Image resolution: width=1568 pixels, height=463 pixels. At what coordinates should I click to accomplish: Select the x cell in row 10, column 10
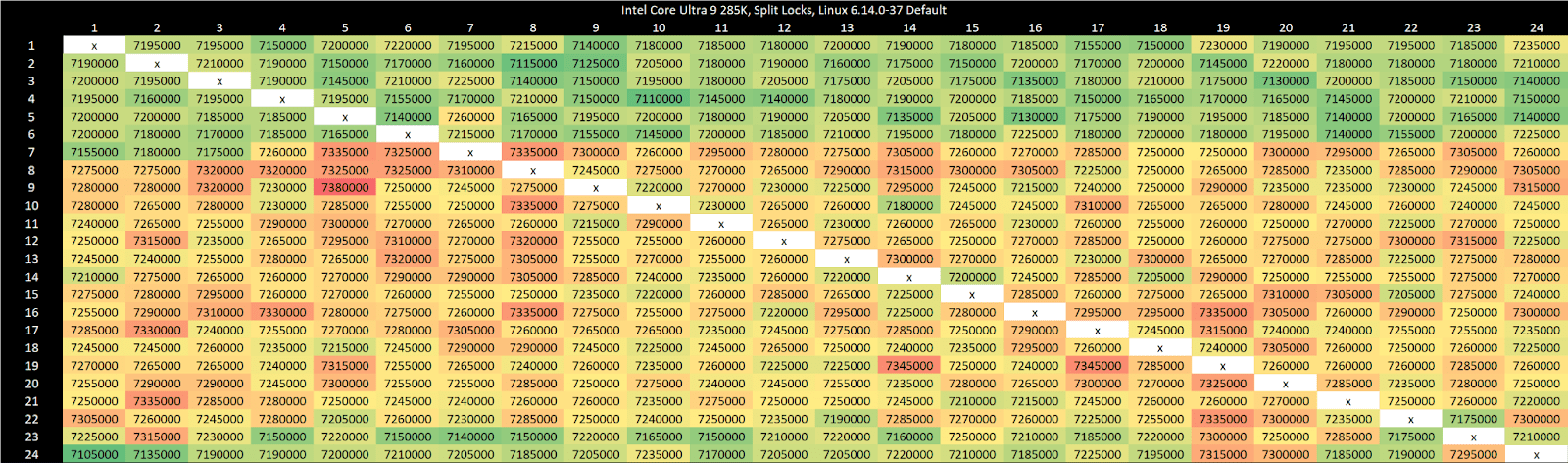(x=659, y=205)
